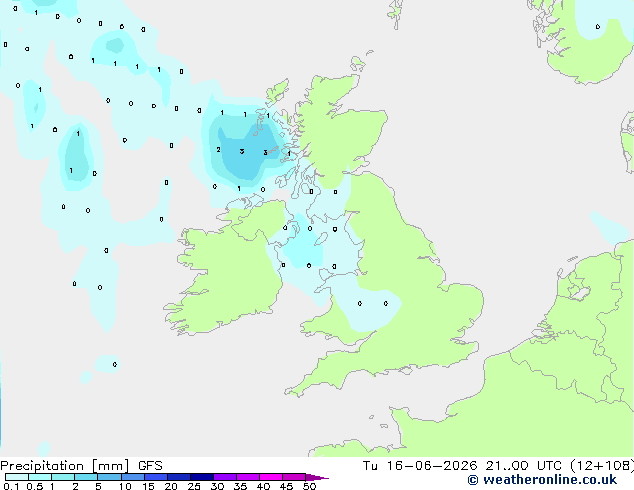Click the legend label '15'
The image size is (634, 490).
148,486
